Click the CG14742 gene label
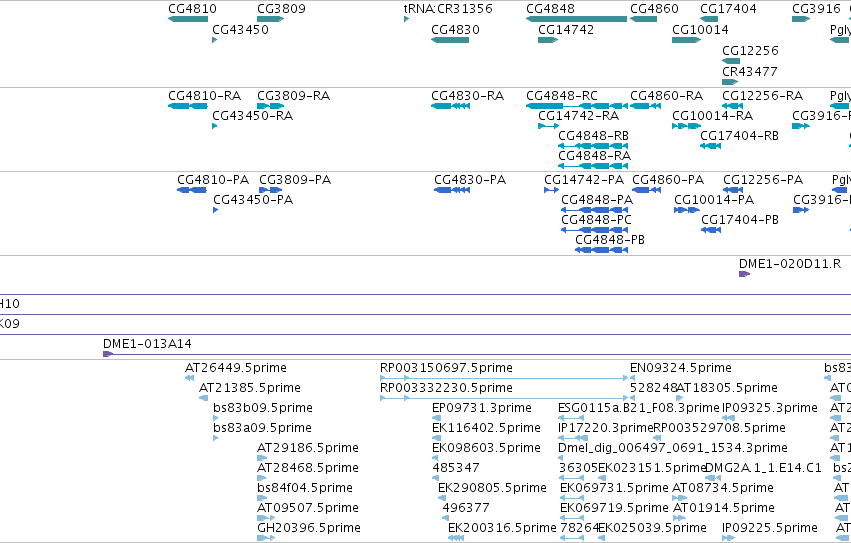Image resolution: width=851 pixels, height=543 pixels. point(566,29)
